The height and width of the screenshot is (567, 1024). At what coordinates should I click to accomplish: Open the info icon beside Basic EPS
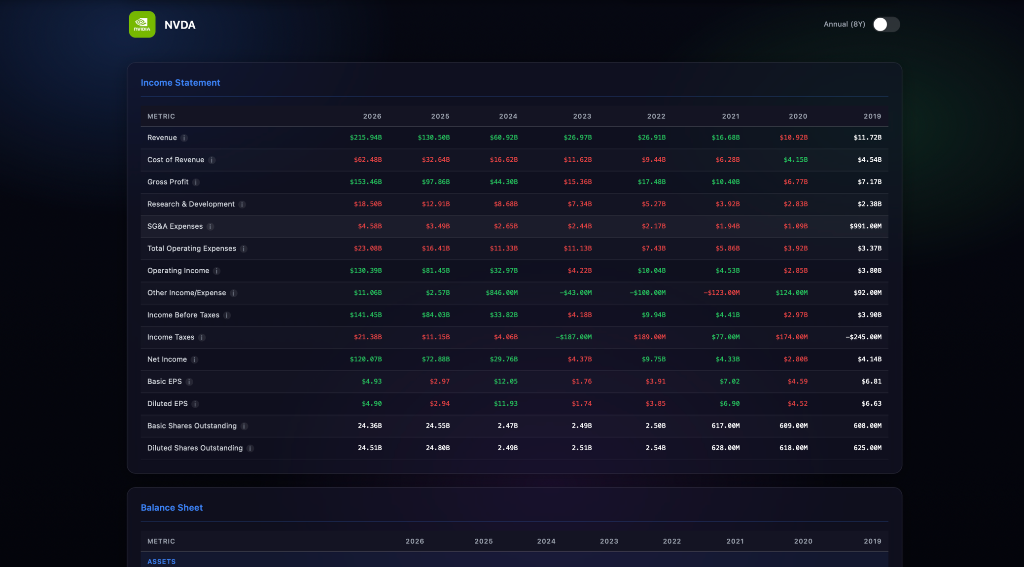[189, 382]
